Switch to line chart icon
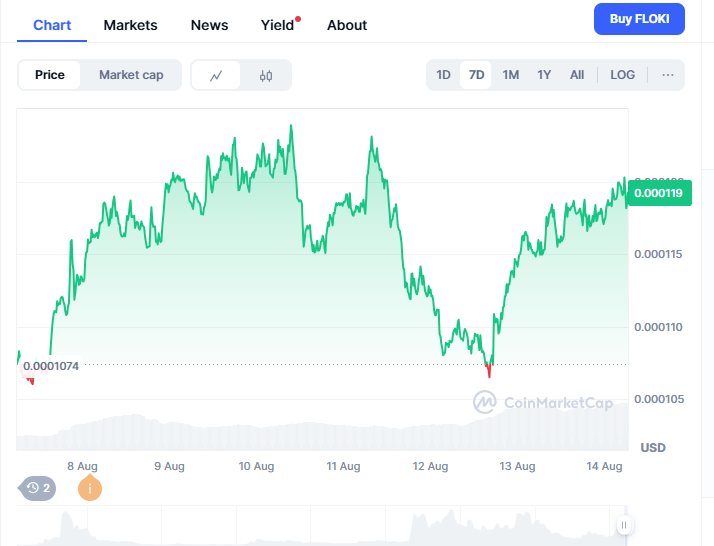Image resolution: width=714 pixels, height=546 pixels. tap(216, 75)
